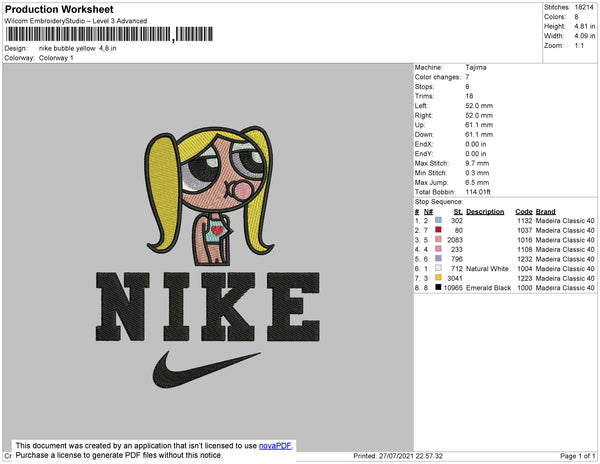Image resolution: width=600 pixels, height=464 pixels.
Task: Click stitch count 3041 in the stop sequence
Action: (x=455, y=278)
